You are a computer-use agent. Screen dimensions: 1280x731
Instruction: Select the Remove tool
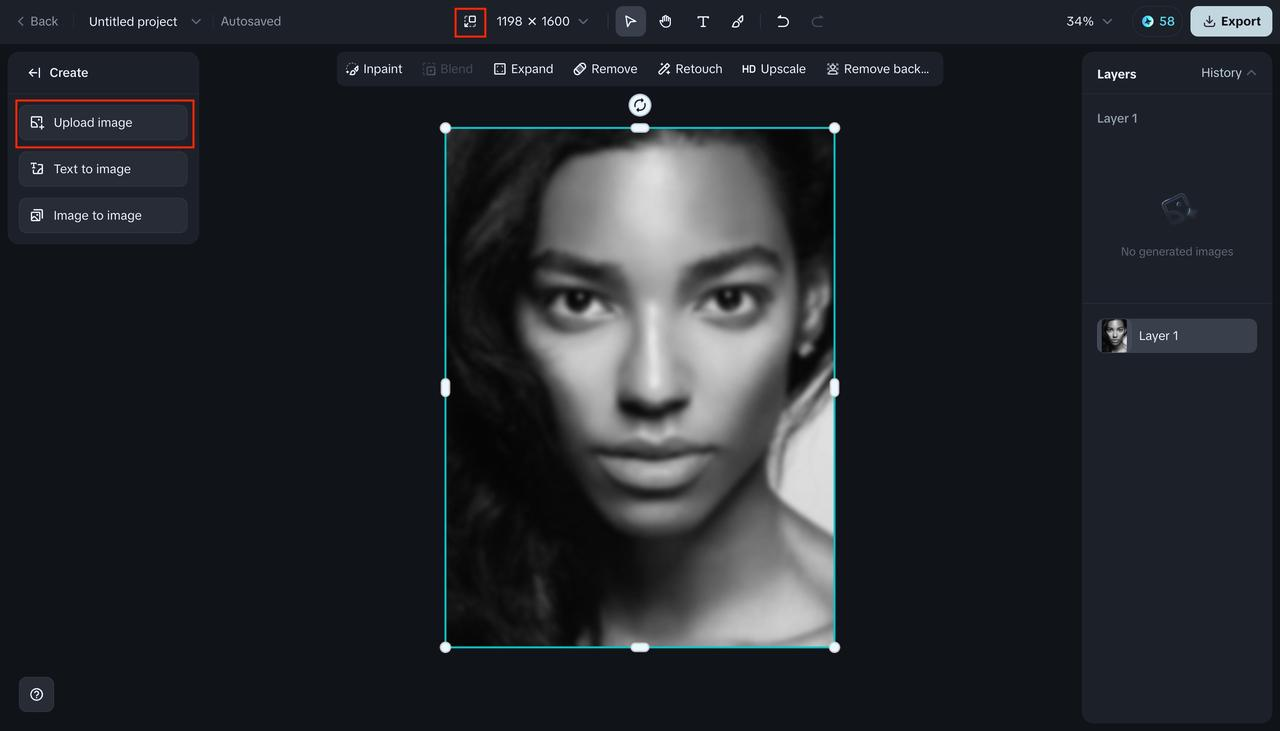605,68
